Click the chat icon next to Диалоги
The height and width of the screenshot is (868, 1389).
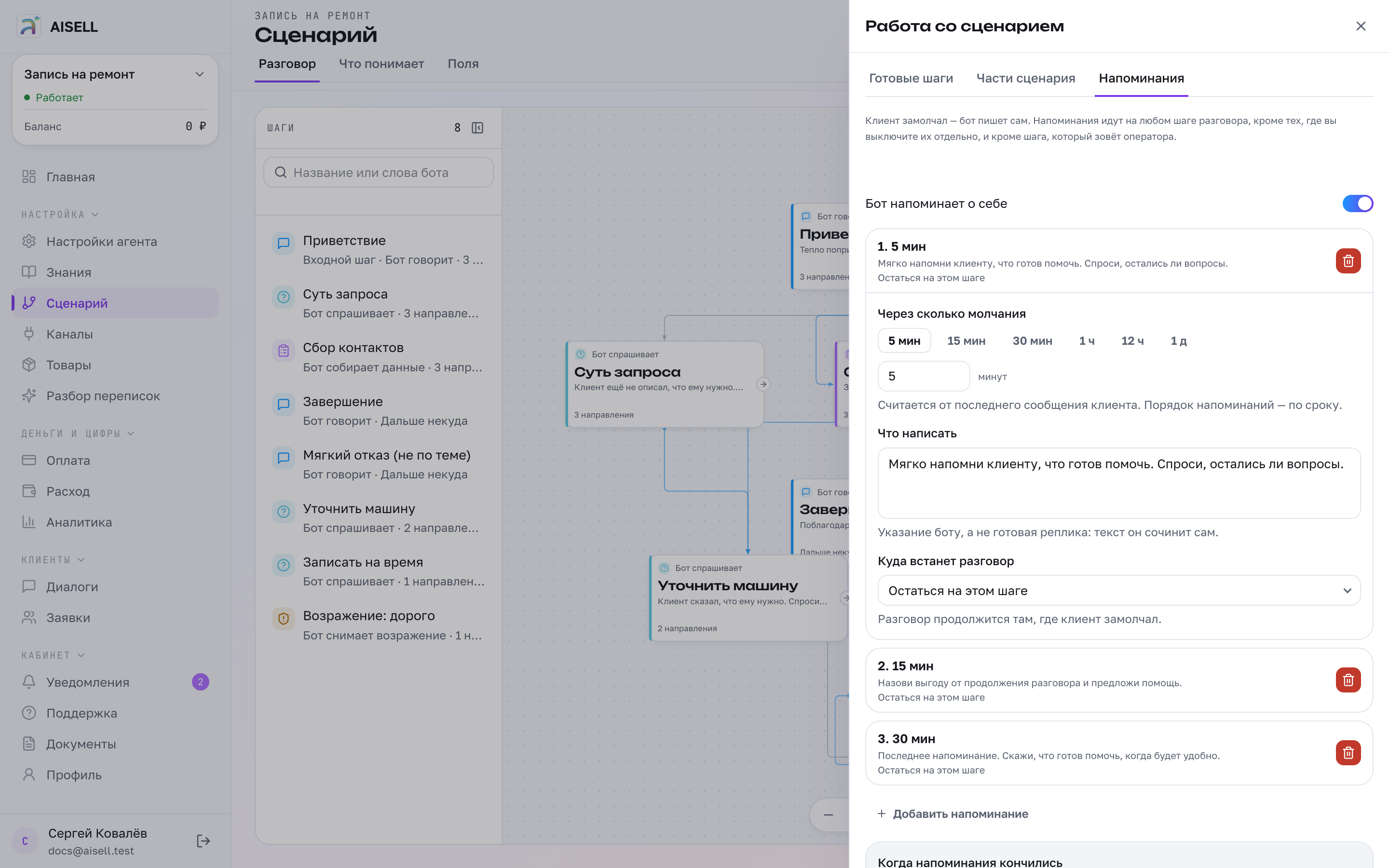coord(29,586)
